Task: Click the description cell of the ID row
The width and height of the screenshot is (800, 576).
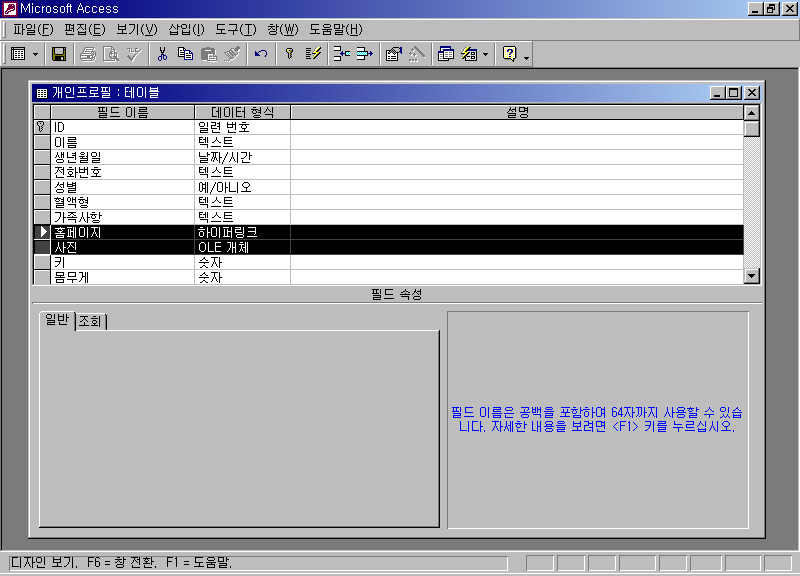Action: point(517,127)
